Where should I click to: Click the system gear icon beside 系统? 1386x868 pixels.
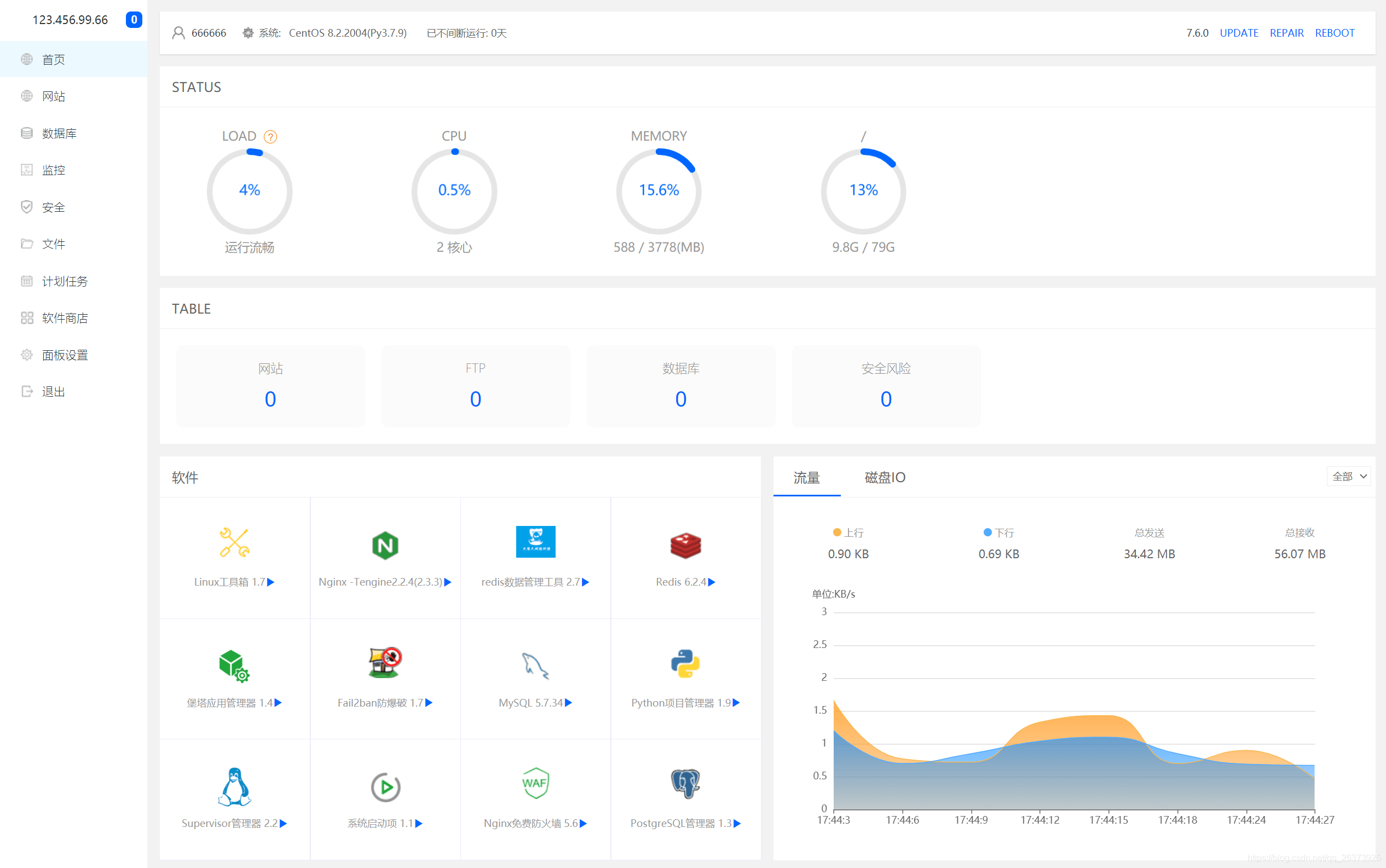coord(247,33)
